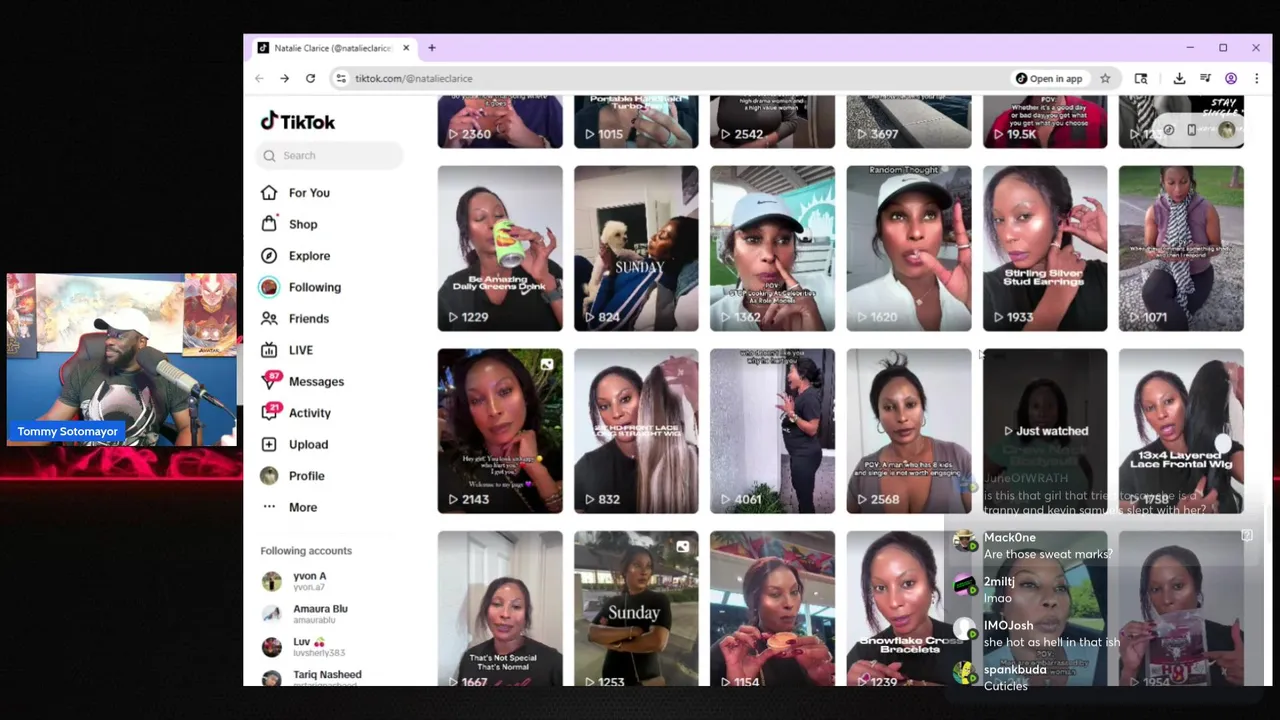
Task: Click the Profile avatar icon in sidebar
Action: pos(269,476)
